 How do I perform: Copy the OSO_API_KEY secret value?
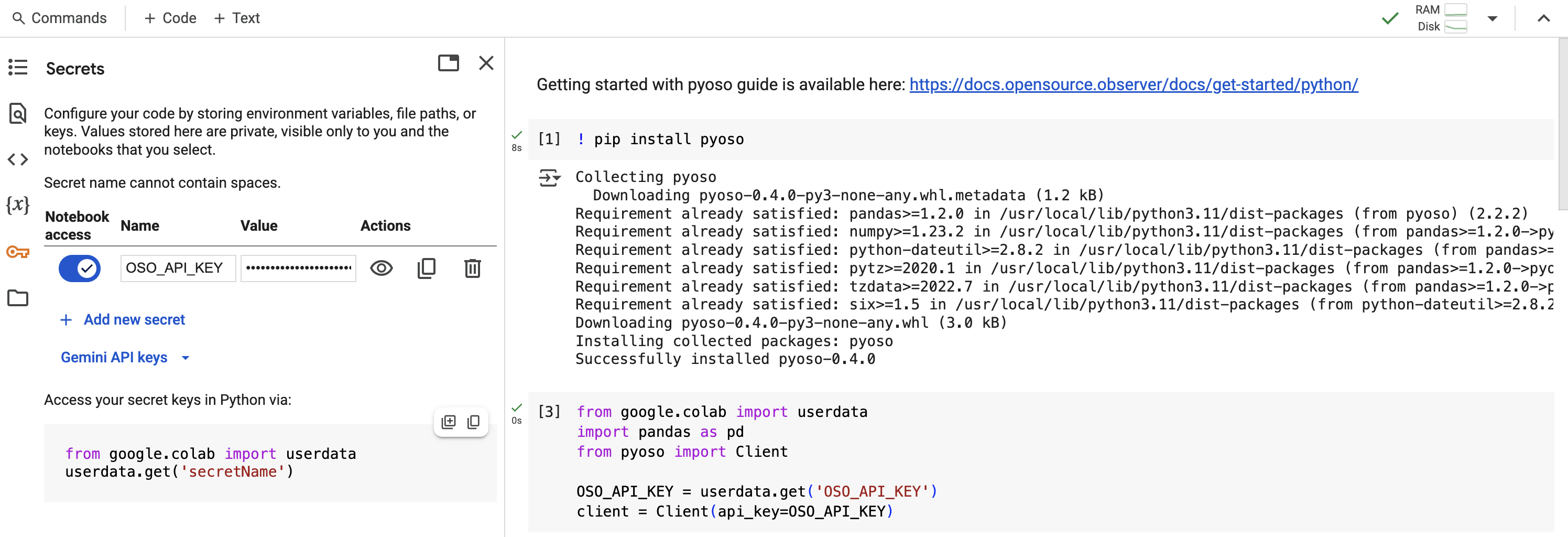pos(426,268)
